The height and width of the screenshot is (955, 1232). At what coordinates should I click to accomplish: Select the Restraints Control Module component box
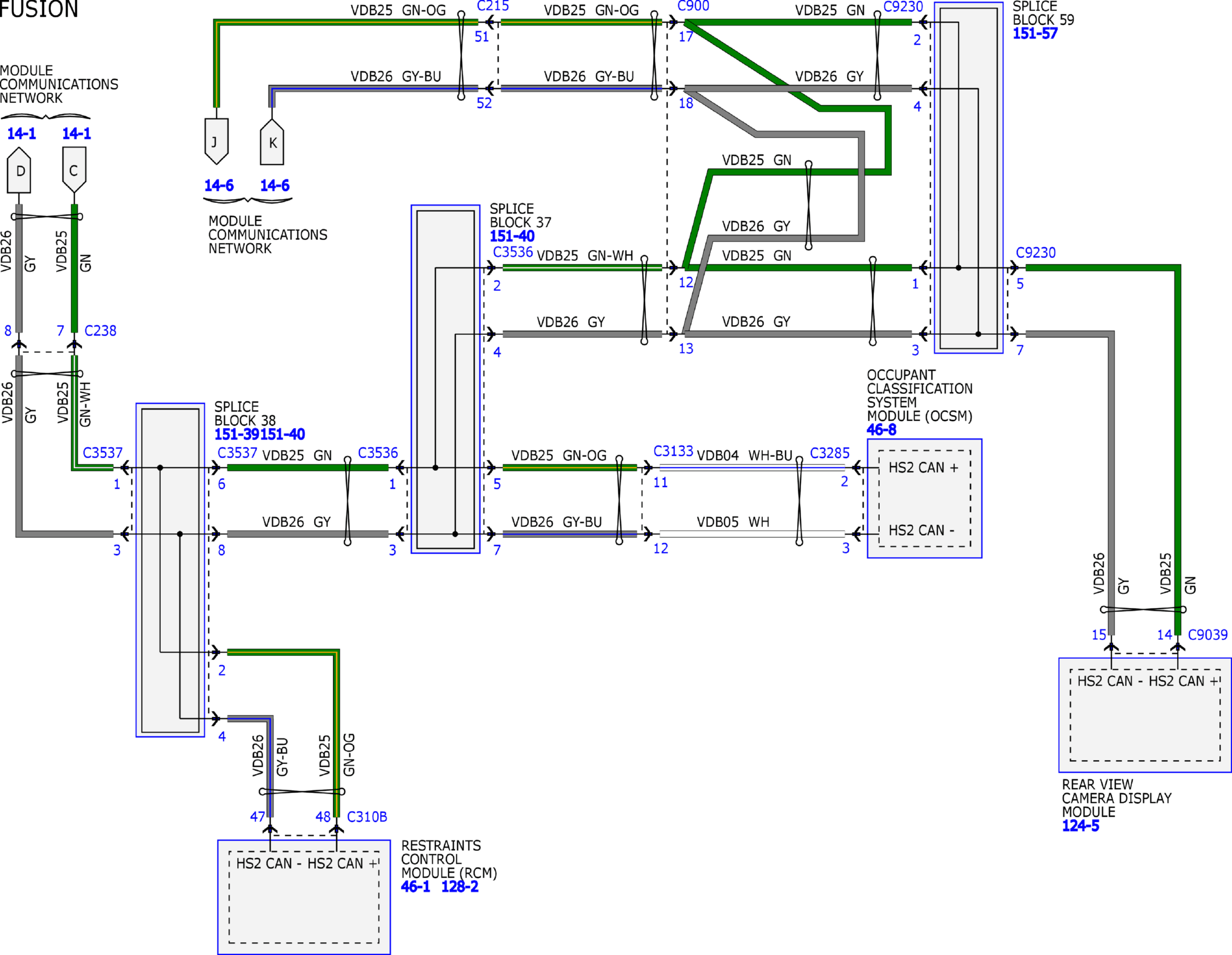pyautogui.click(x=304, y=897)
